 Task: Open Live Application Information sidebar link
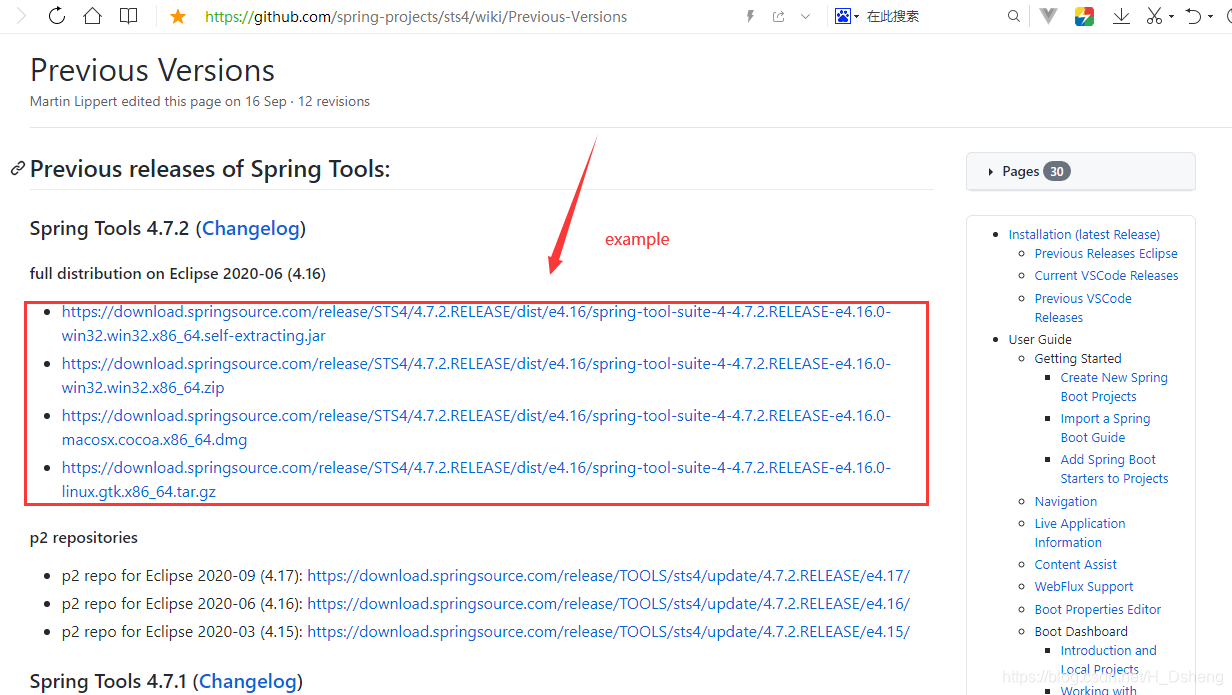(x=1080, y=533)
